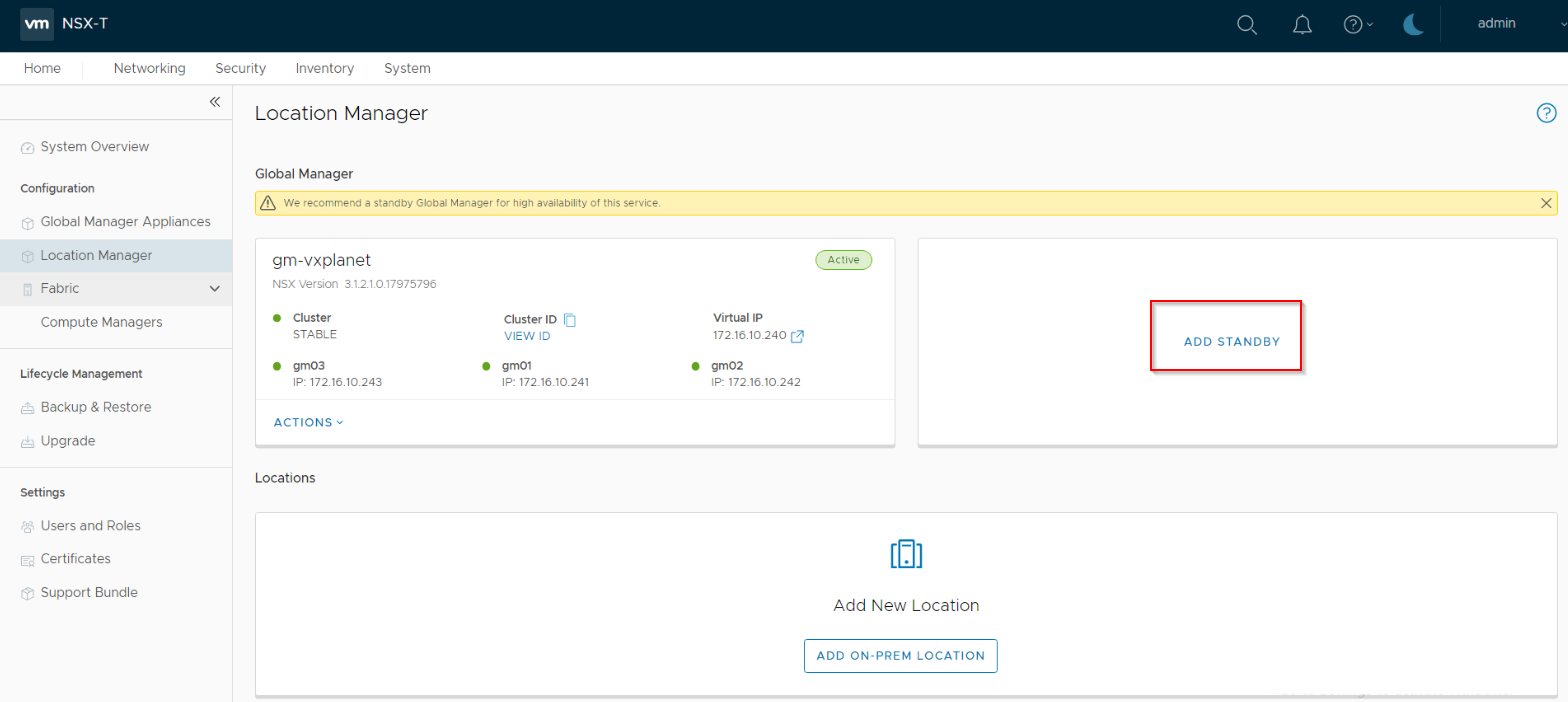Viewport: 1568px width, 702px height.
Task: Click the search magnifier icon
Action: tap(1246, 25)
